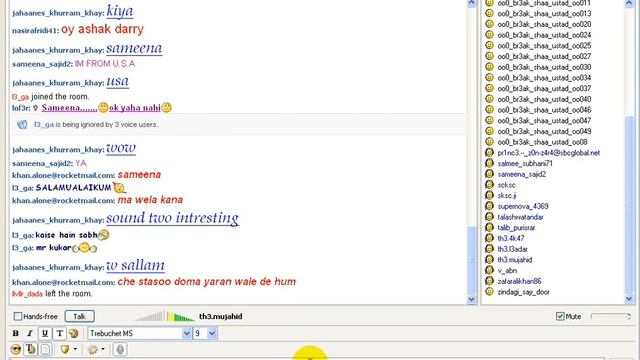The width and height of the screenshot is (640, 360).
Task: Click 'sound two intresting' message text
Action: pos(173,218)
